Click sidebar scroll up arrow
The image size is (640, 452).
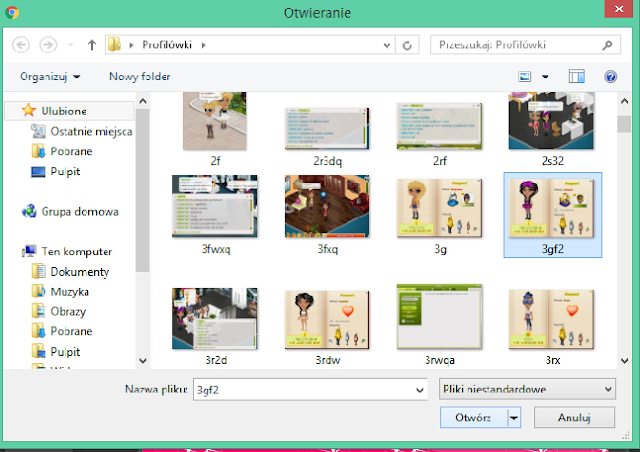coord(142,101)
